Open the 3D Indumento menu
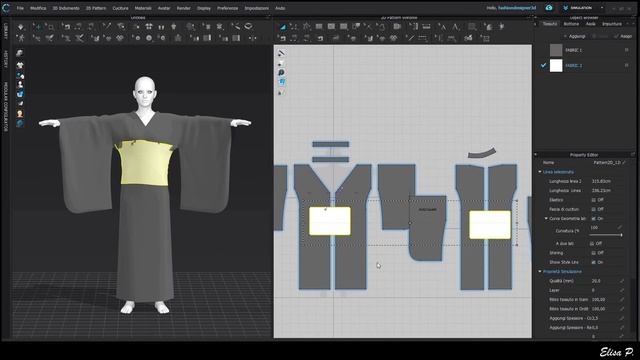Screen dimensions: 640x360 point(66,8)
